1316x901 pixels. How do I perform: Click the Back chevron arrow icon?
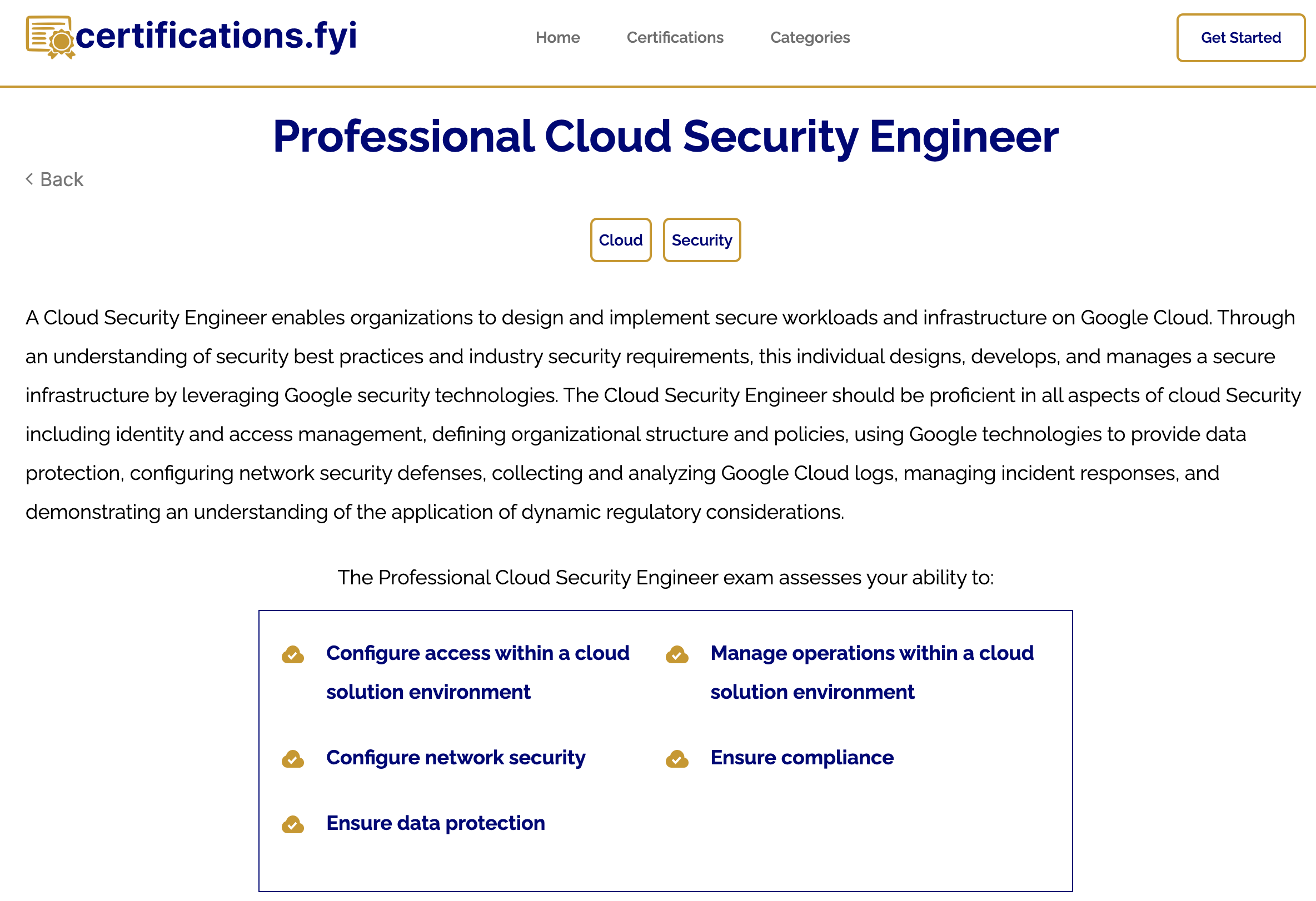pyautogui.click(x=29, y=179)
